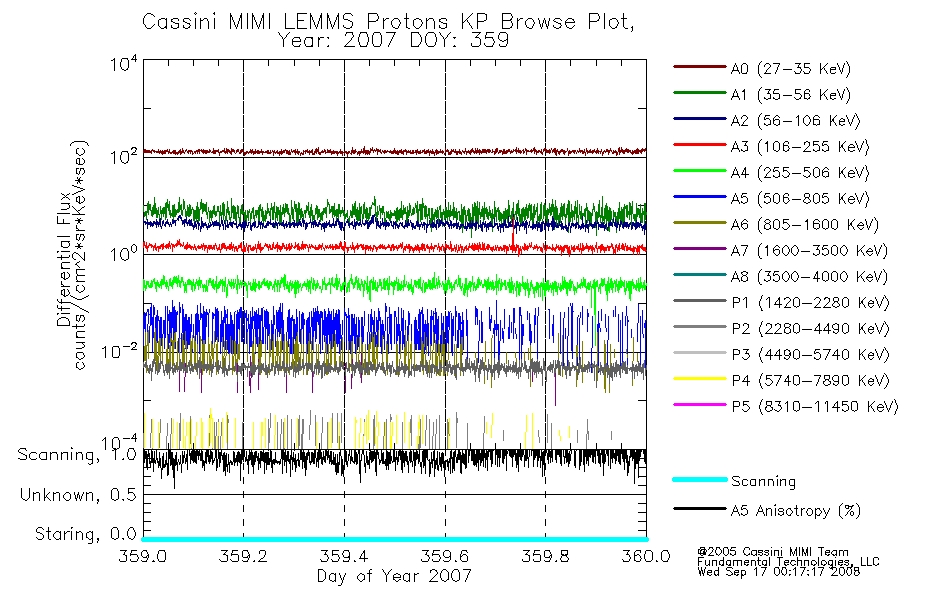Click the Scanning, 1.0 axis label
The height and width of the screenshot is (600, 950).
77,455
